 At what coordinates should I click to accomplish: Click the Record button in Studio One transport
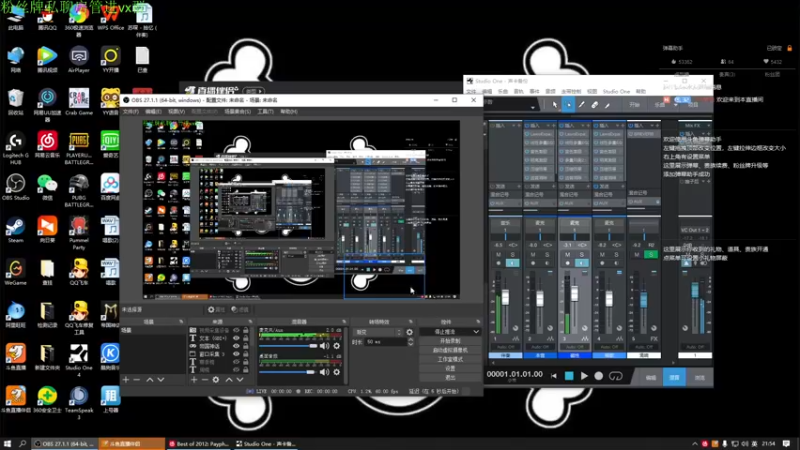598,376
